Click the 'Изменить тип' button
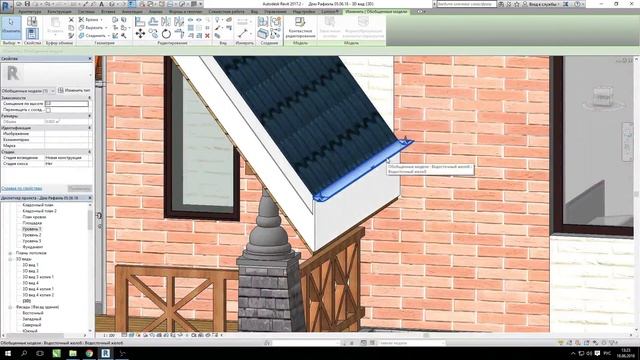This screenshot has height=360, width=640. click(75, 90)
